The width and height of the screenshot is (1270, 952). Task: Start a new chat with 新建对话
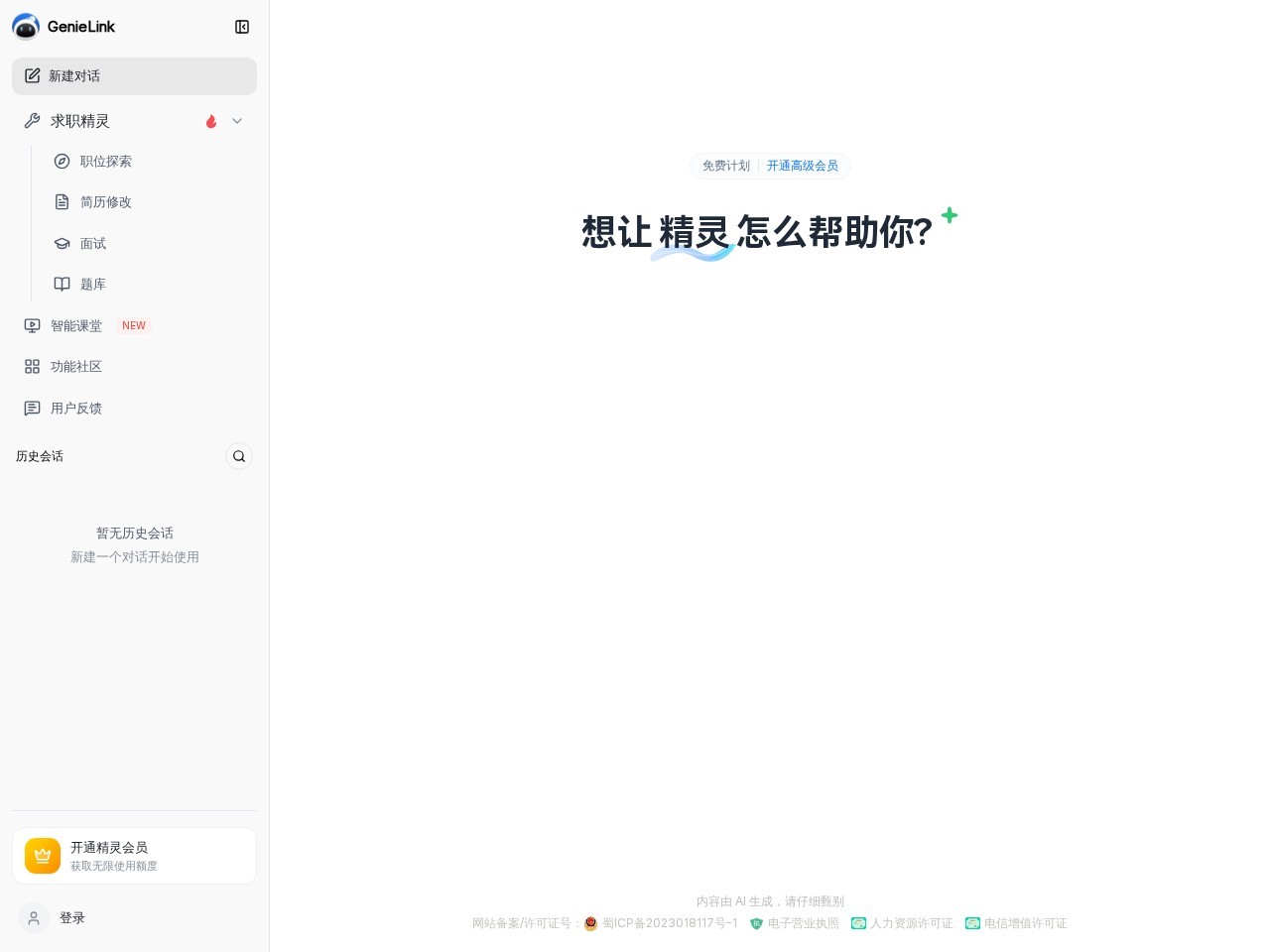tap(134, 76)
